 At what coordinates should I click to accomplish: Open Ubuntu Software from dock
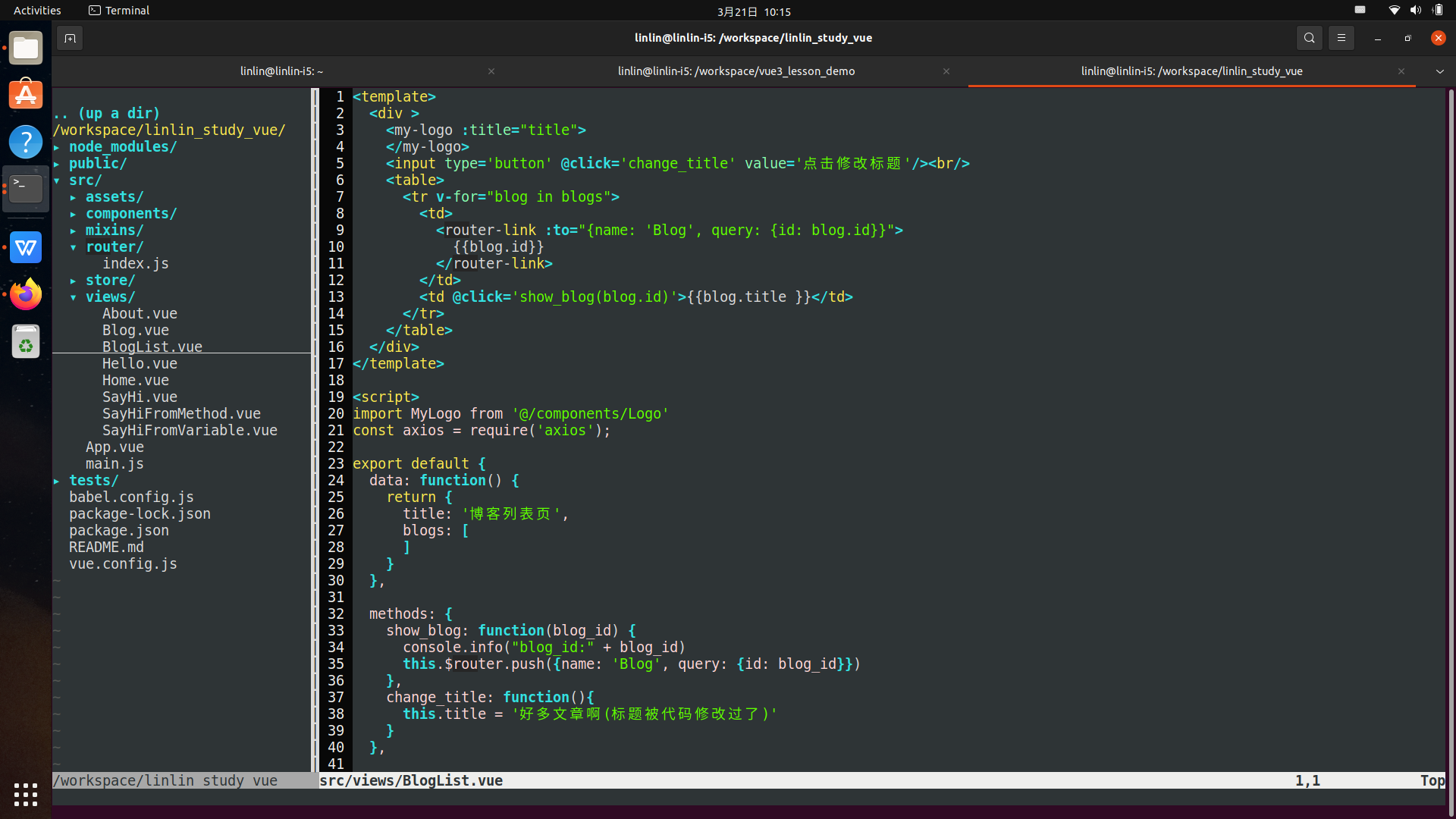click(26, 95)
